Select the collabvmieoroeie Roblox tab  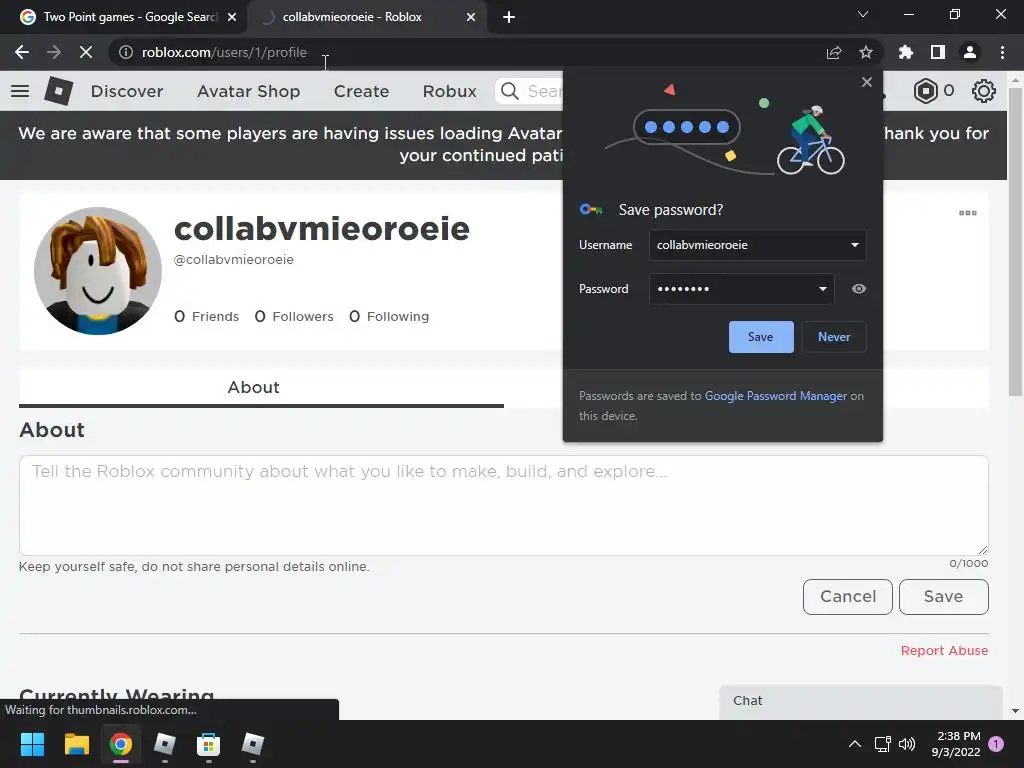pyautogui.click(x=366, y=17)
